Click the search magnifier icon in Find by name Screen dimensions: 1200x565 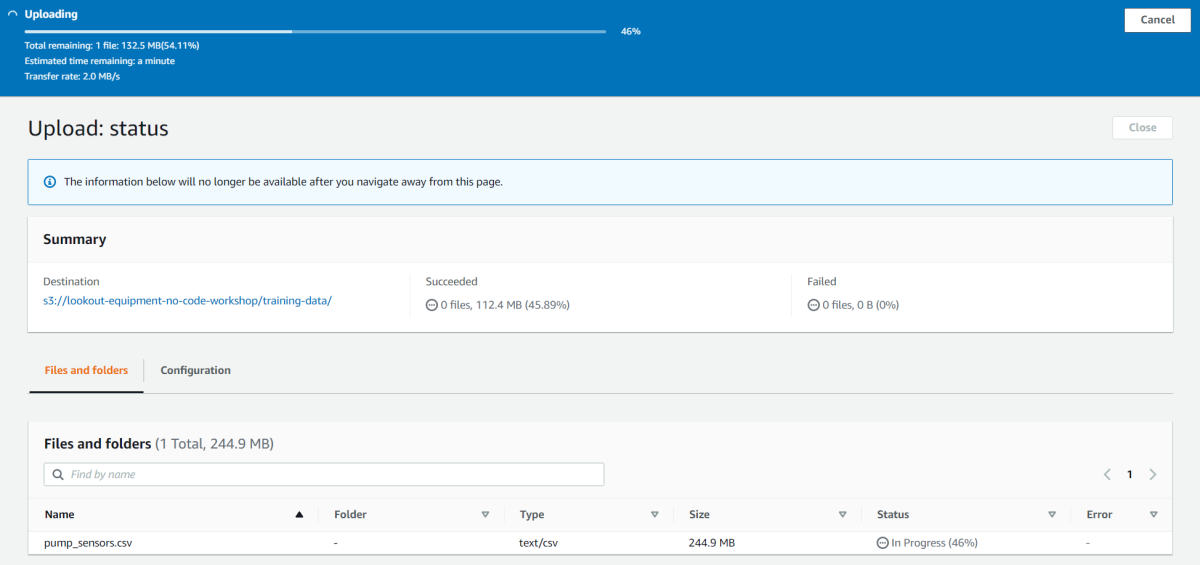(x=58, y=474)
